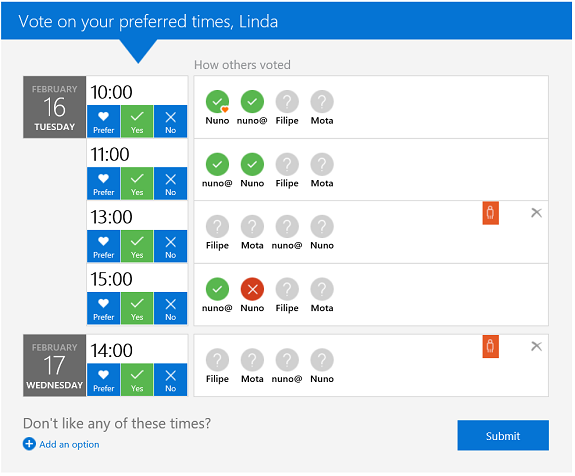Click the orange person icon on the 14:00 row
575x476 pixels.
click(x=492, y=347)
